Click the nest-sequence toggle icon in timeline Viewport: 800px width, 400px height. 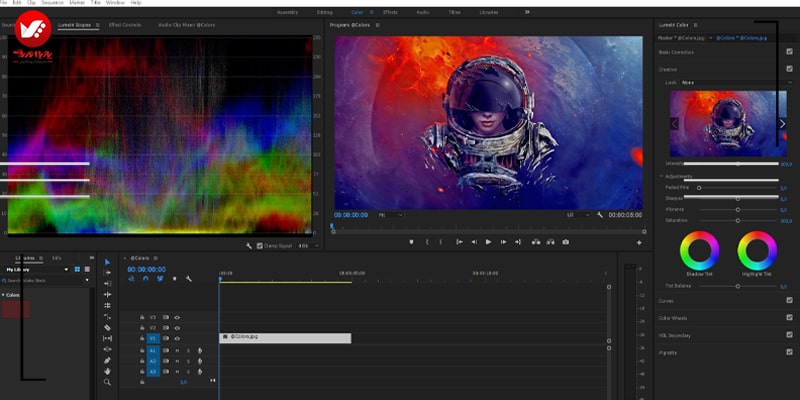(132, 279)
